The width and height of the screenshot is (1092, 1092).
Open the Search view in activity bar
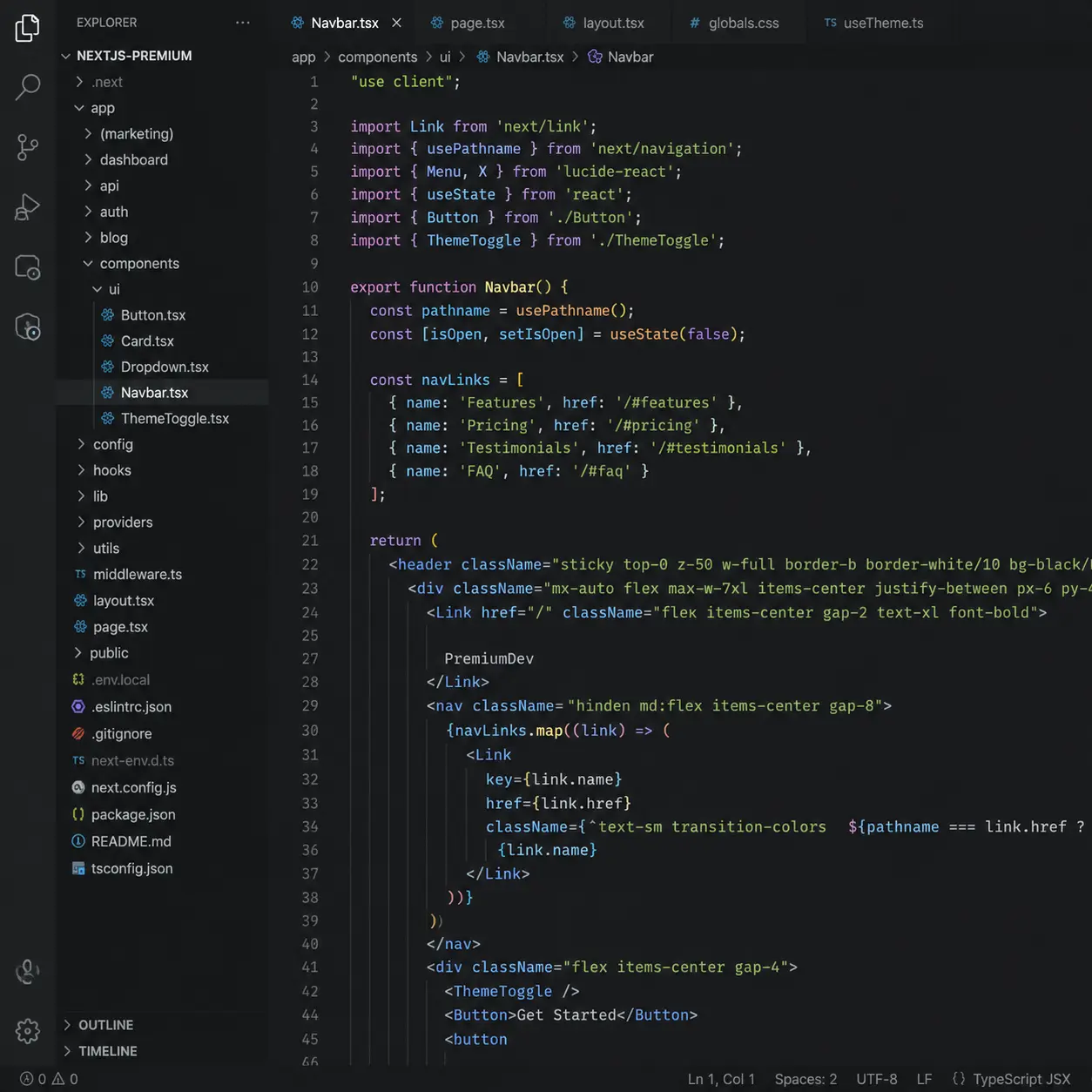click(x=28, y=87)
